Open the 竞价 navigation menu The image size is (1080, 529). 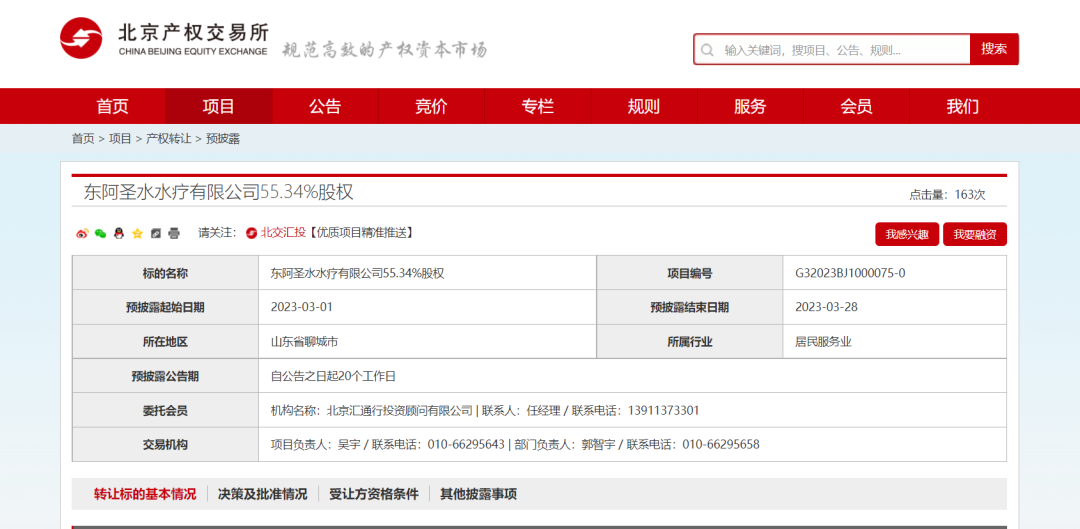(x=431, y=106)
